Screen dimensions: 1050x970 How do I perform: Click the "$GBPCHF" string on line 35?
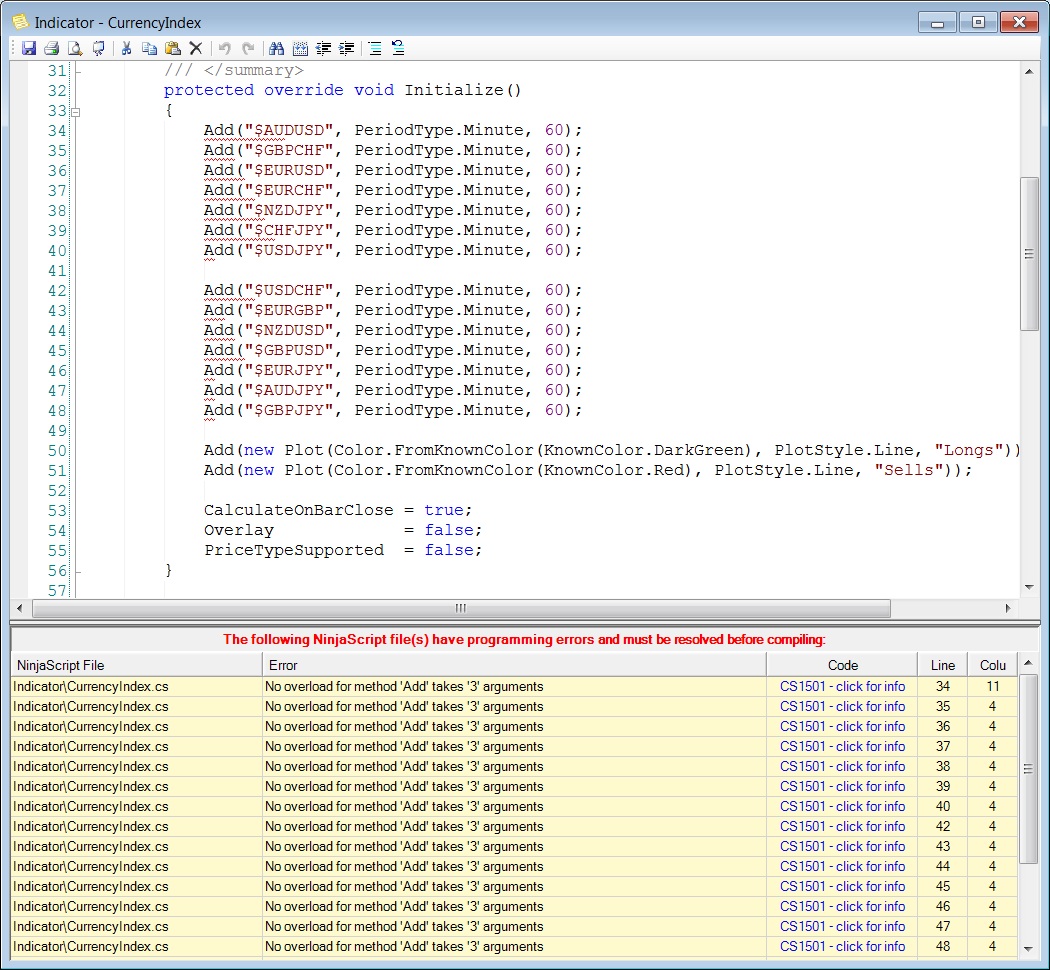click(x=289, y=150)
